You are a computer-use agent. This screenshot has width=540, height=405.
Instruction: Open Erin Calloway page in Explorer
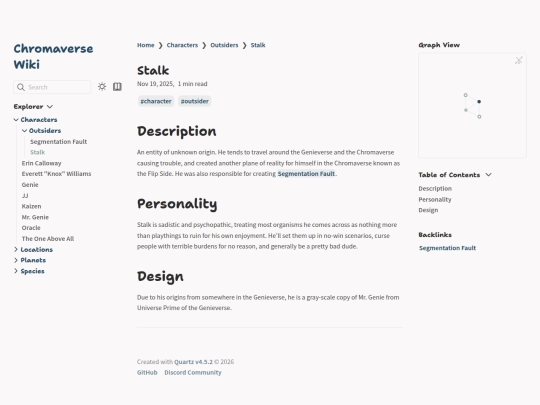point(41,163)
